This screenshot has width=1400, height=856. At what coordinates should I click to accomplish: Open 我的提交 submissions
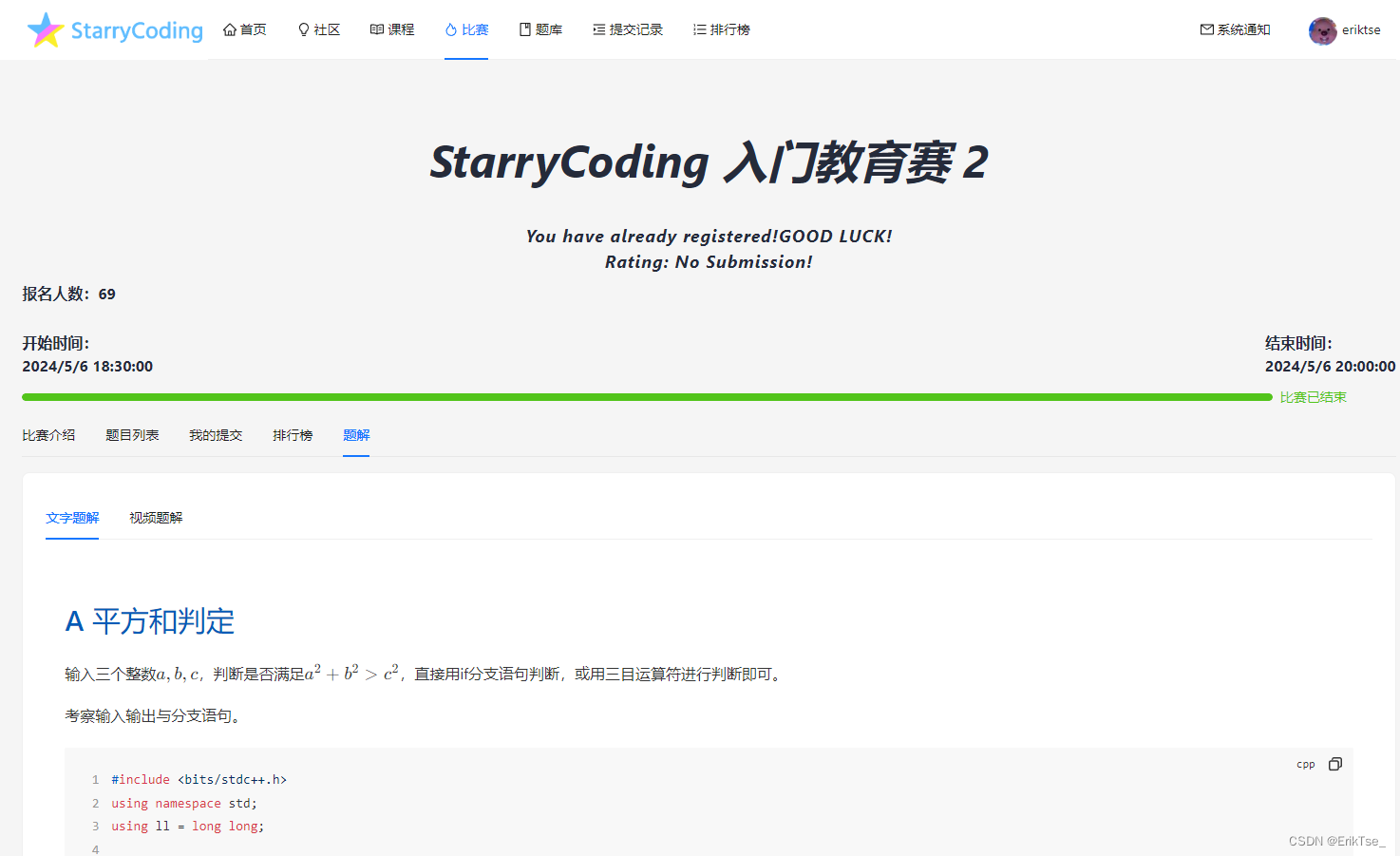click(216, 434)
